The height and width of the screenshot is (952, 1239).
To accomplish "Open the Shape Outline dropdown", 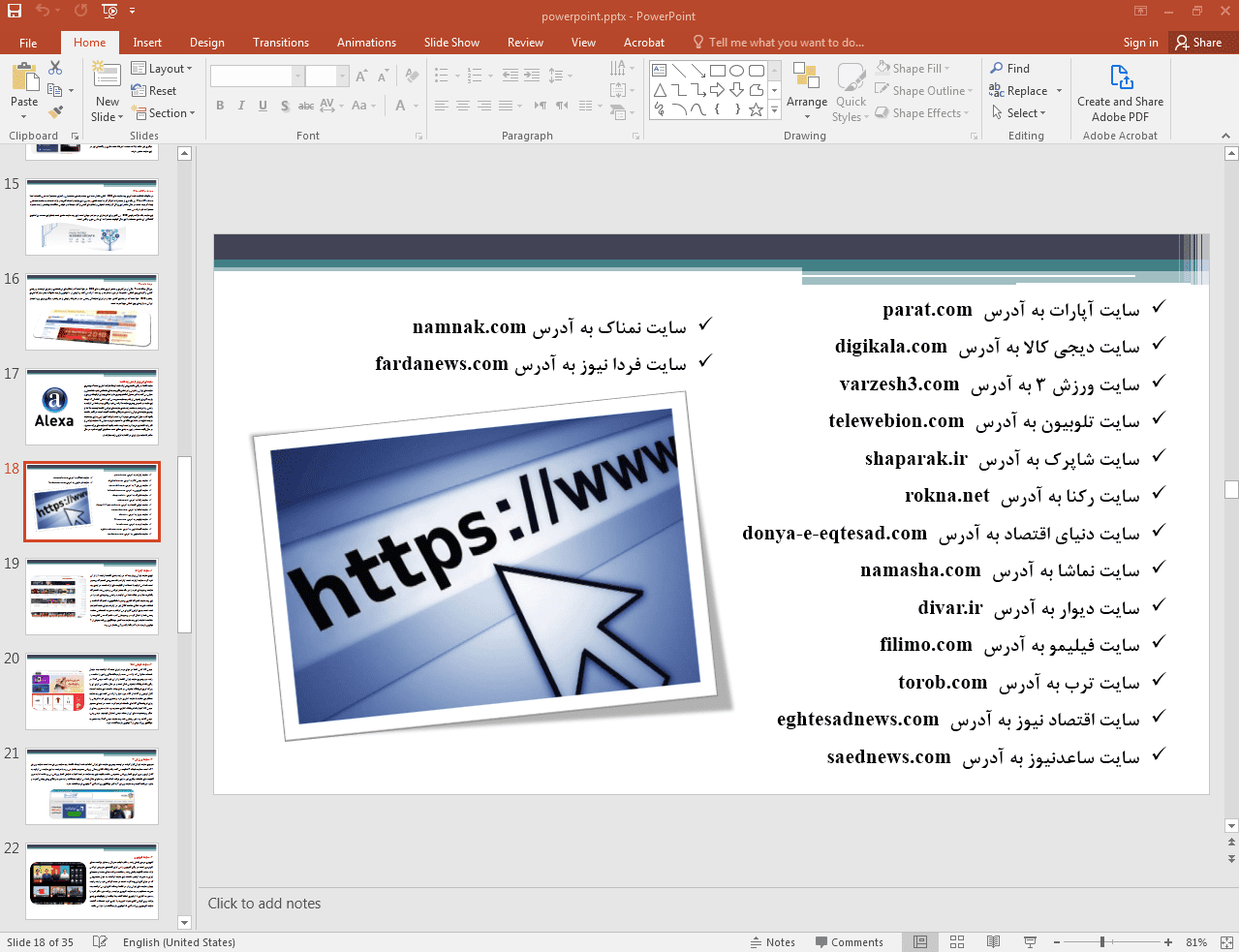I will pos(924,91).
